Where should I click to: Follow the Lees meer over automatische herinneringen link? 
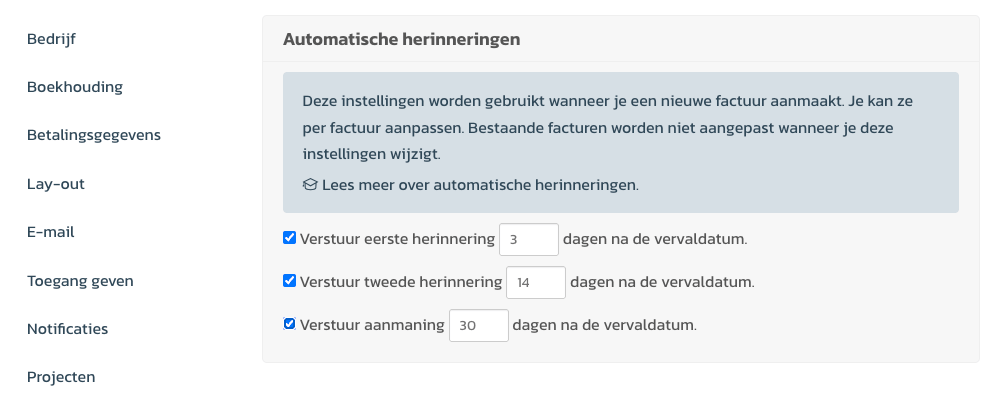coord(480,186)
